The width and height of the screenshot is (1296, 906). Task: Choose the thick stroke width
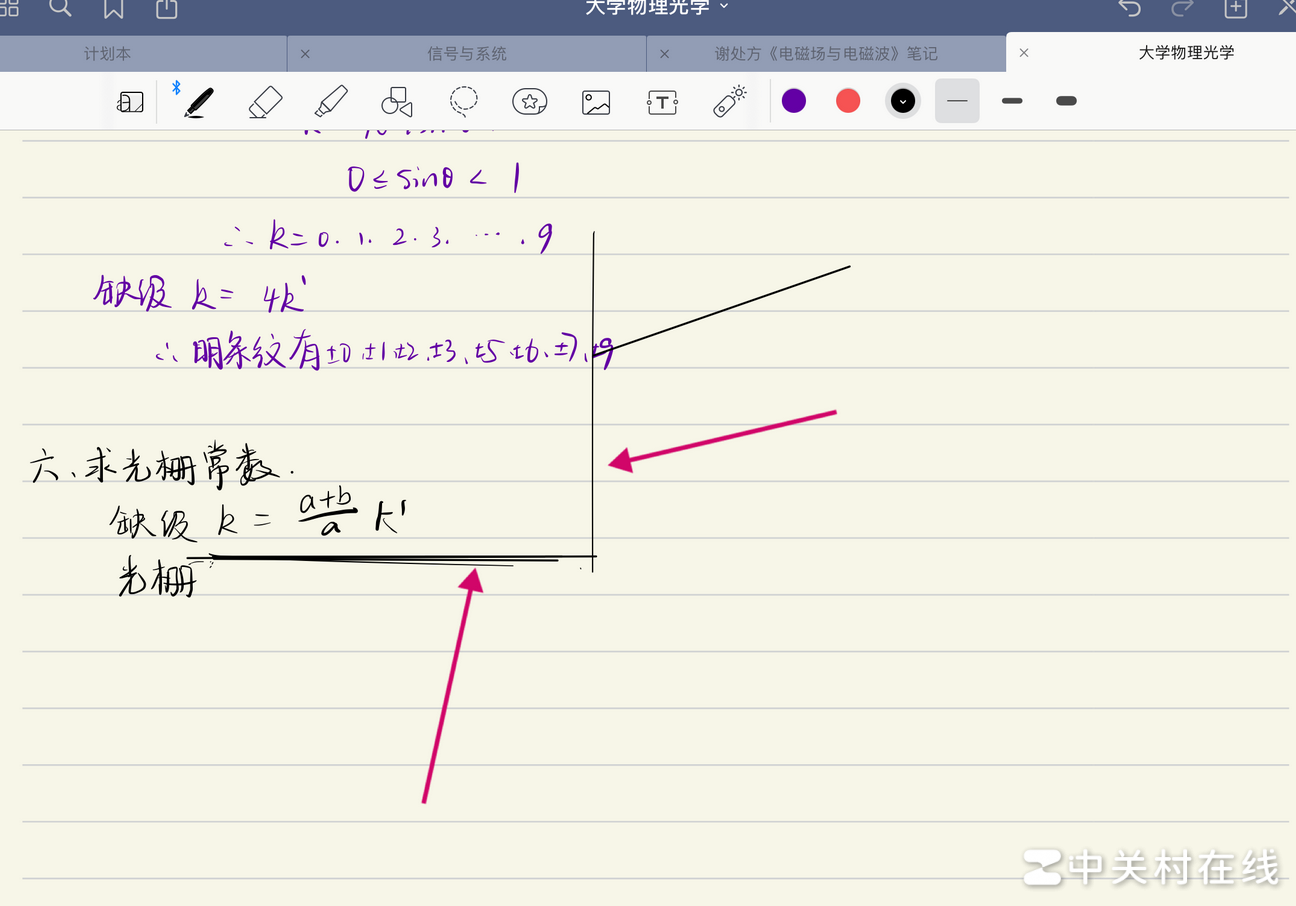tap(1066, 101)
